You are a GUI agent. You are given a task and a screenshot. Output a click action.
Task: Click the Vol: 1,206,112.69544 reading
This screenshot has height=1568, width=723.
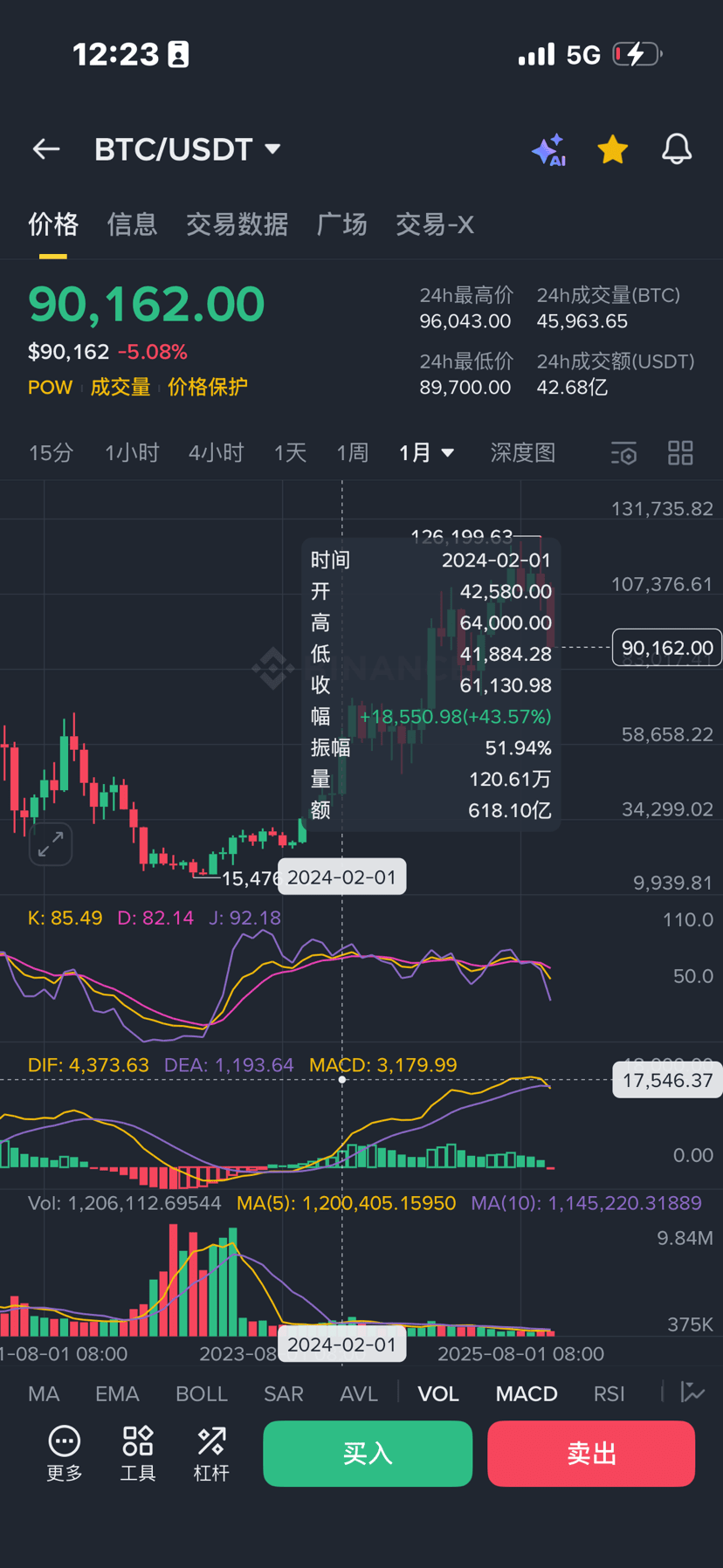[x=124, y=1203]
